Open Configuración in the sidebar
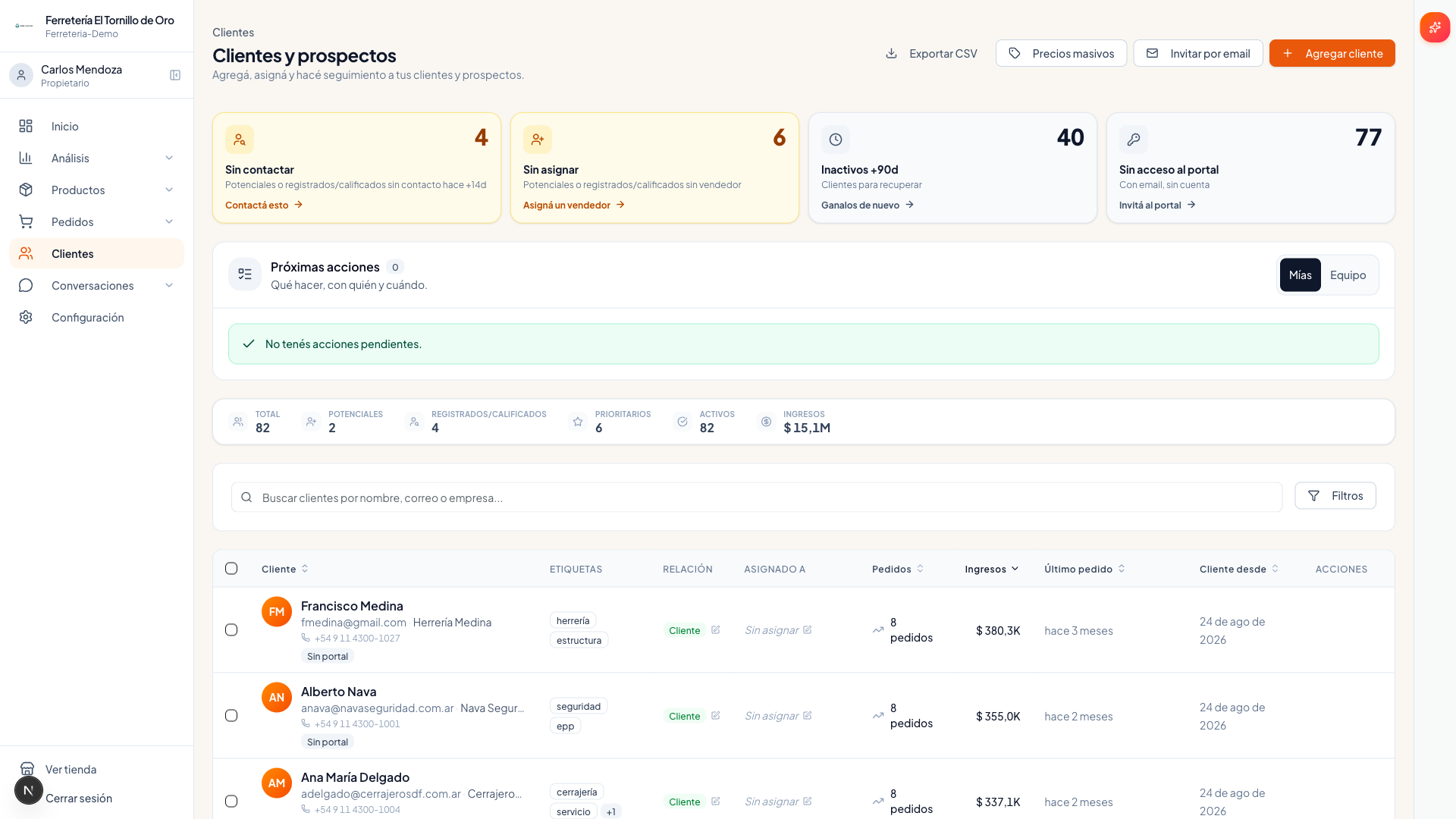Screen dimensions: 1456x819 (96, 317)
